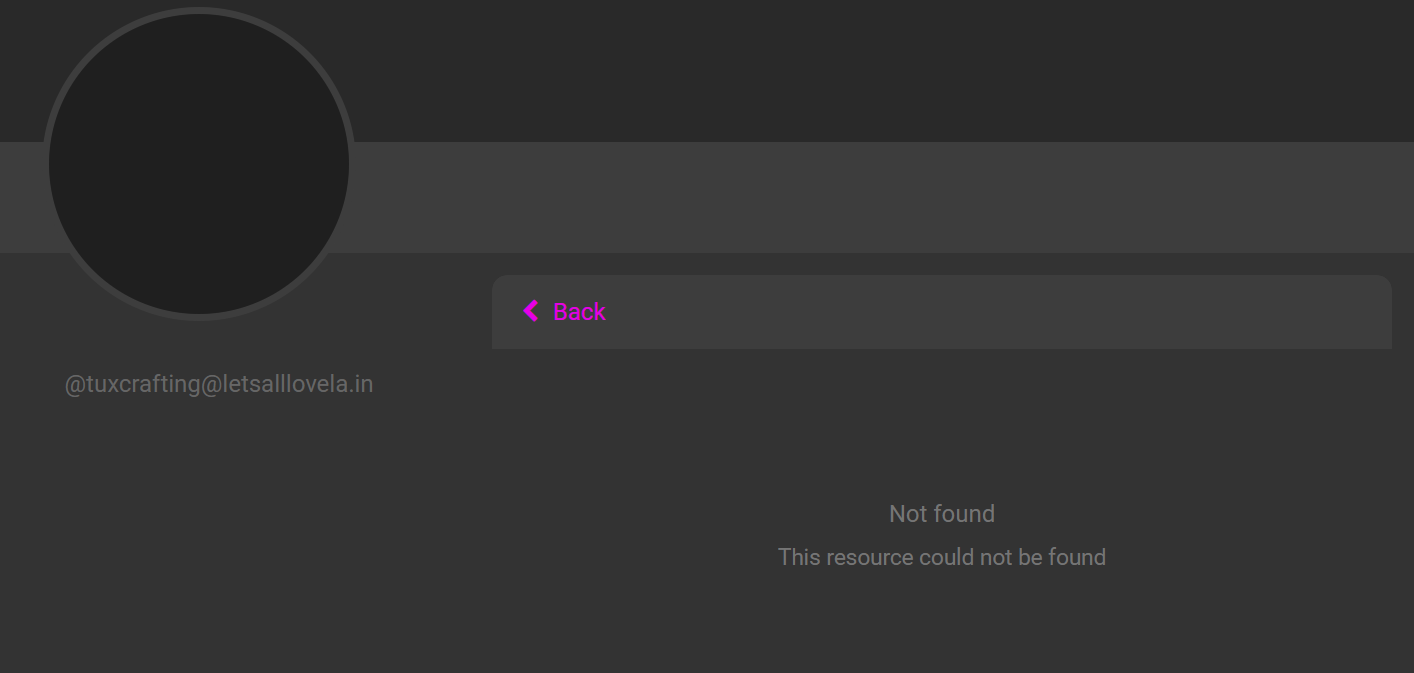Return to previous page with chevron
The image size is (1414, 673).
point(531,311)
